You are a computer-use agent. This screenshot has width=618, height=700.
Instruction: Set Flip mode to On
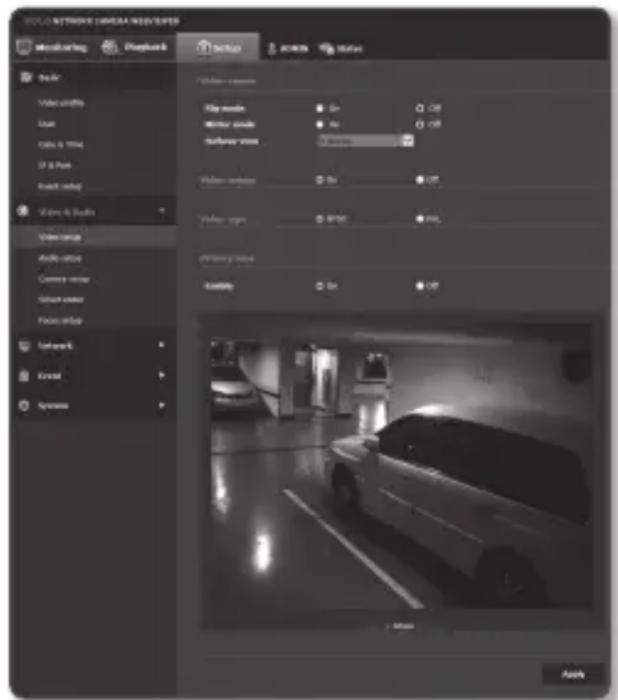click(x=320, y=108)
